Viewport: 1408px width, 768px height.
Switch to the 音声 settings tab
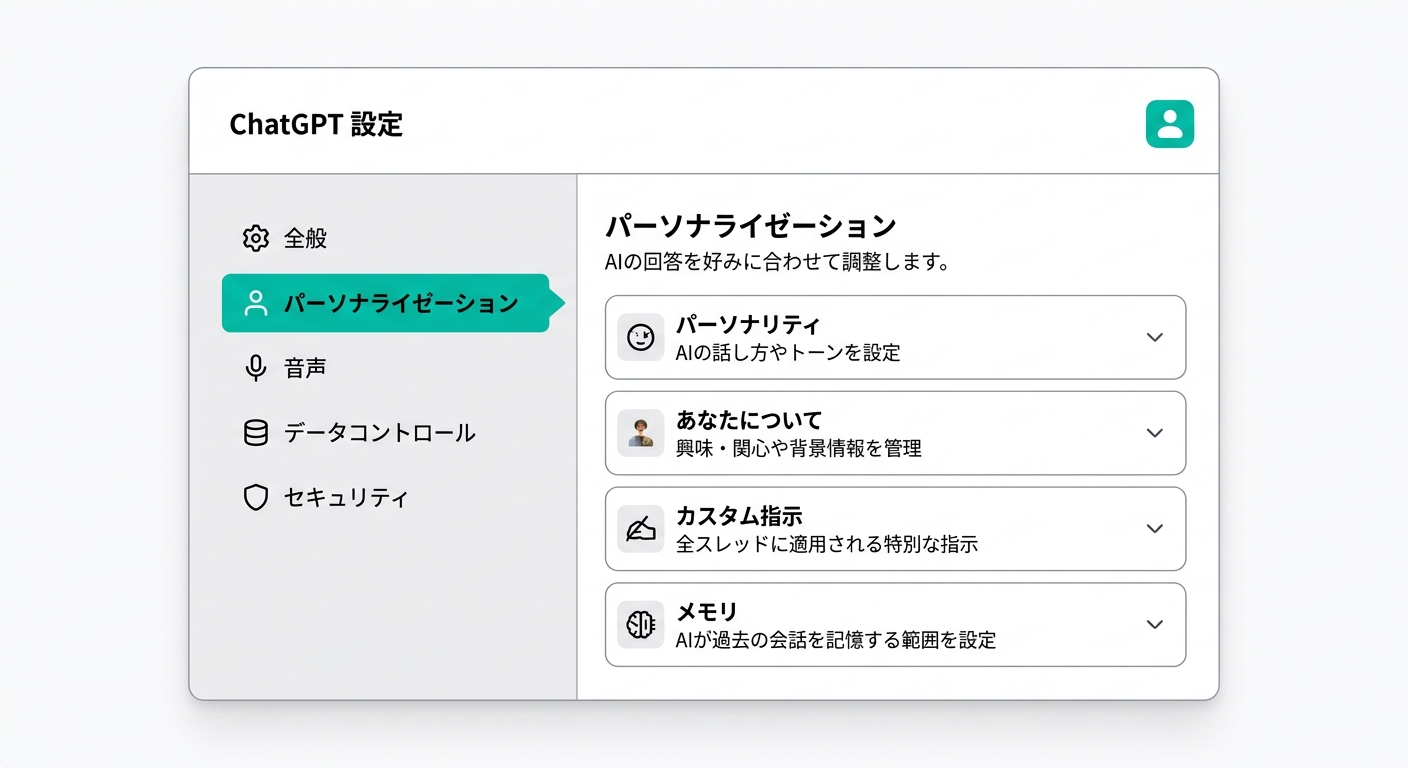point(305,368)
